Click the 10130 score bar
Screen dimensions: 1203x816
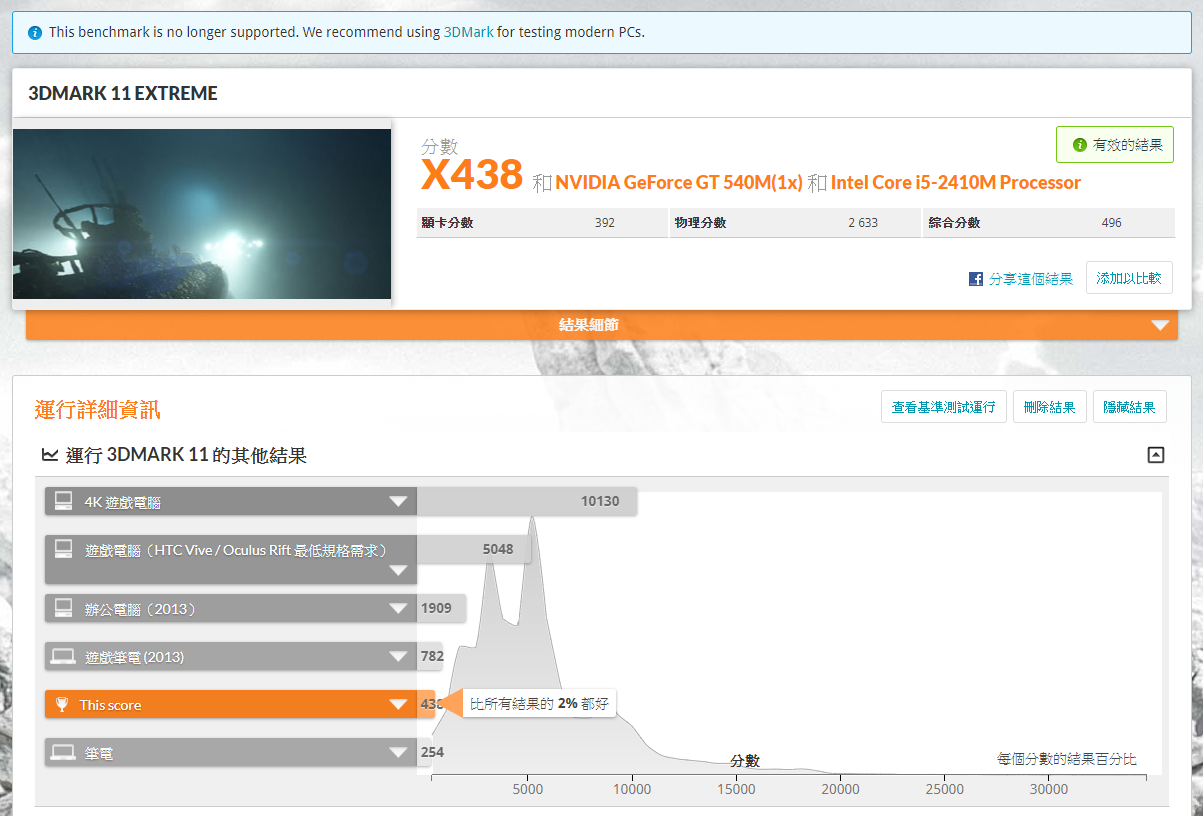pyautogui.click(x=527, y=501)
